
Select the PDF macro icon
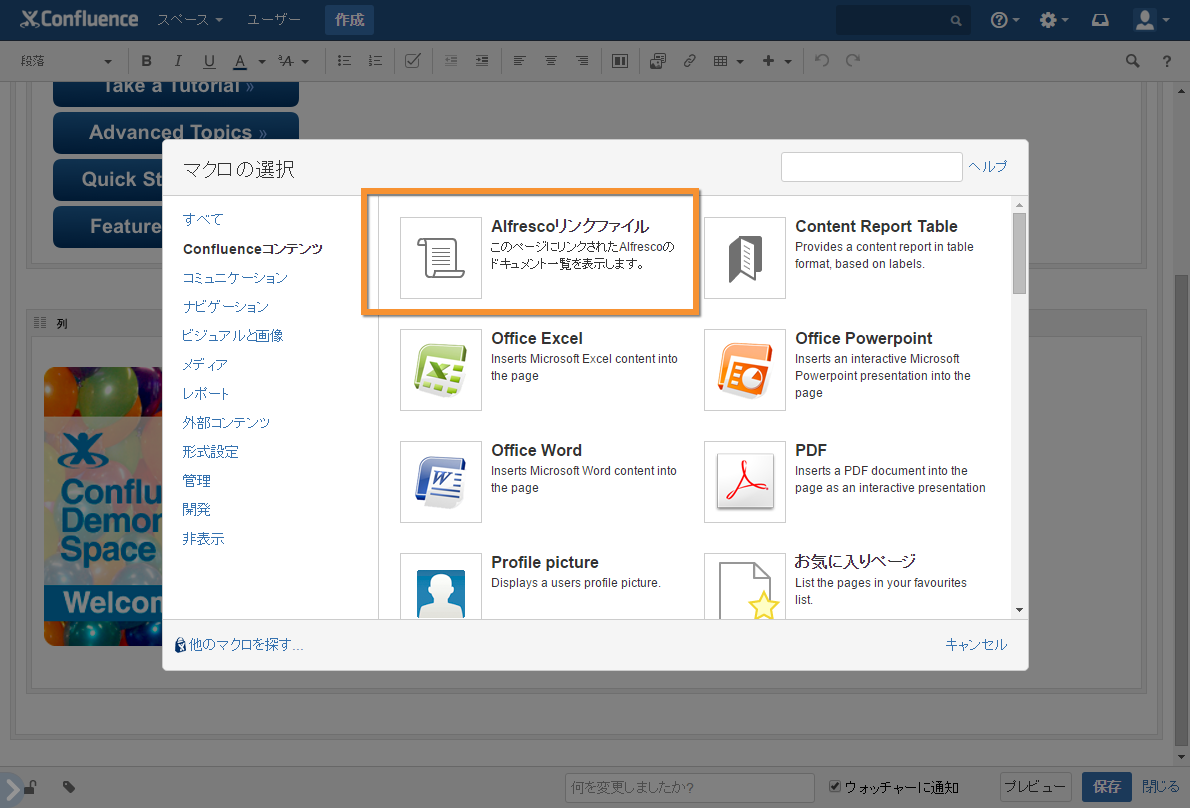point(745,482)
